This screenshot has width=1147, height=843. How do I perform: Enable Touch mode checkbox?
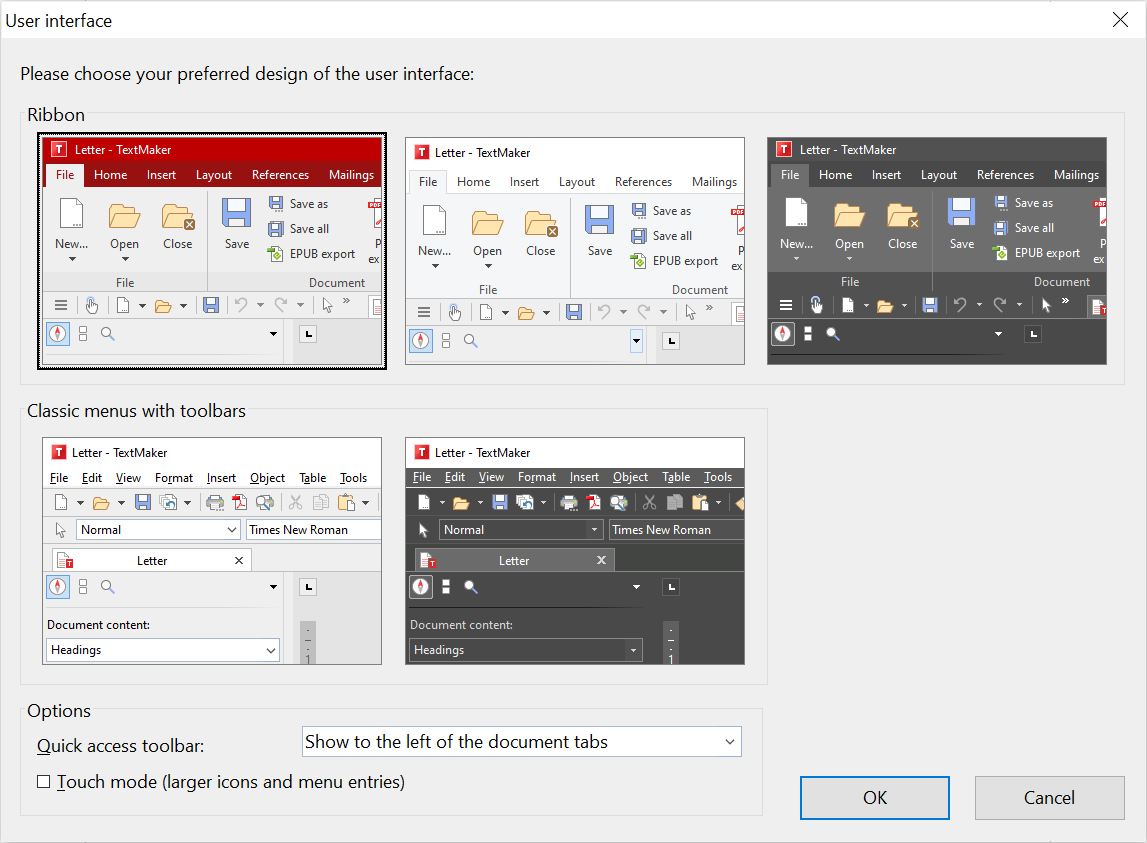pyautogui.click(x=44, y=782)
